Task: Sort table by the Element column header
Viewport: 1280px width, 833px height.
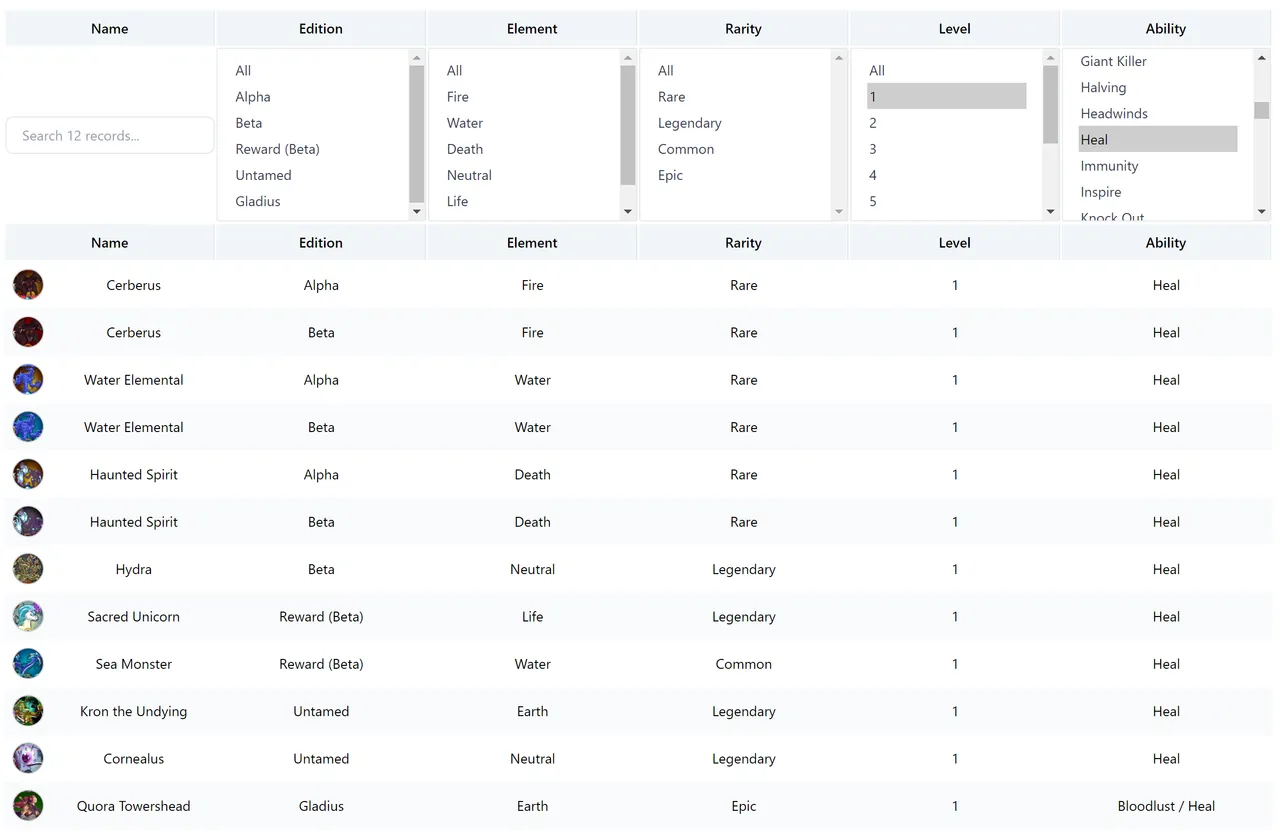Action: (x=532, y=243)
